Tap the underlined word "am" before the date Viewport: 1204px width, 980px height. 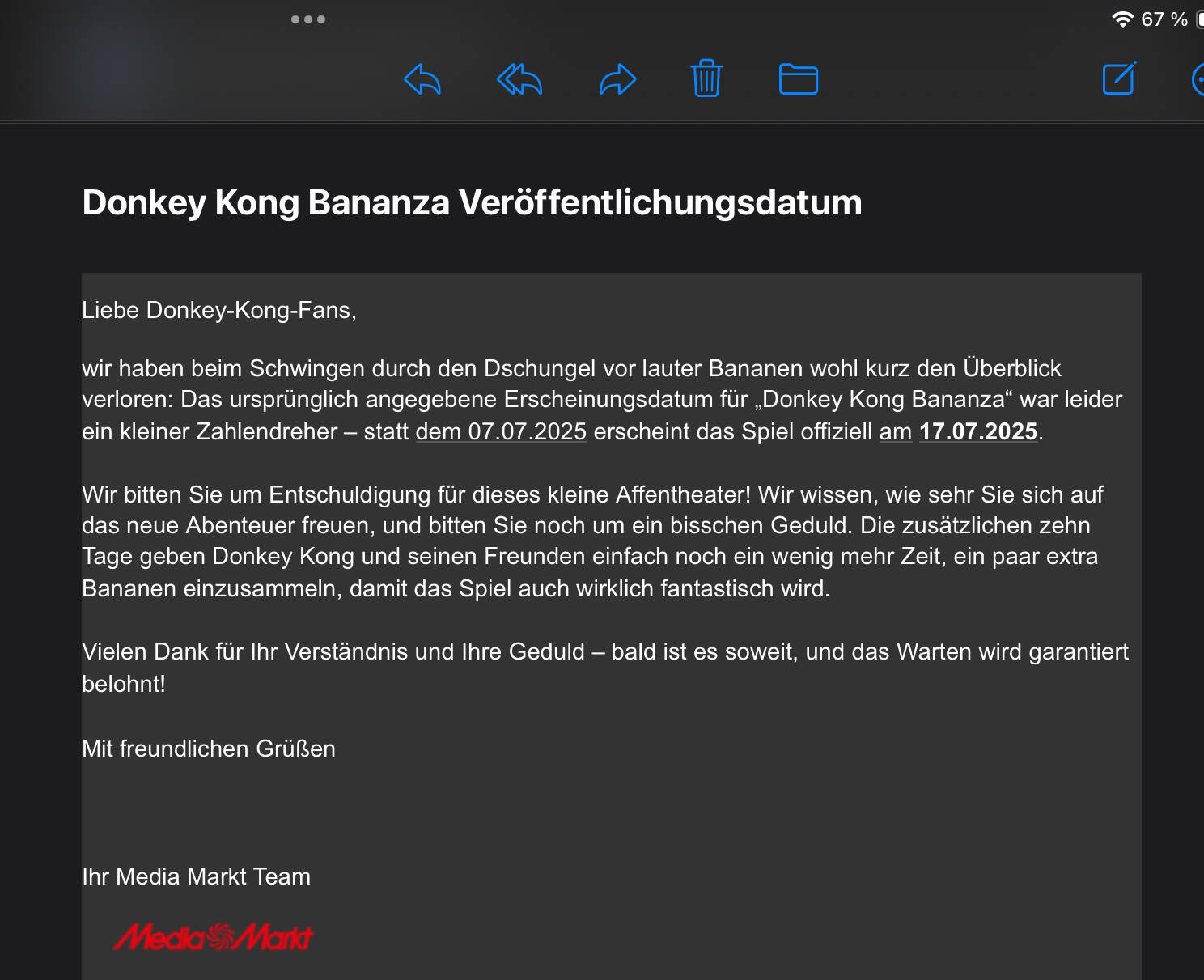click(x=896, y=431)
